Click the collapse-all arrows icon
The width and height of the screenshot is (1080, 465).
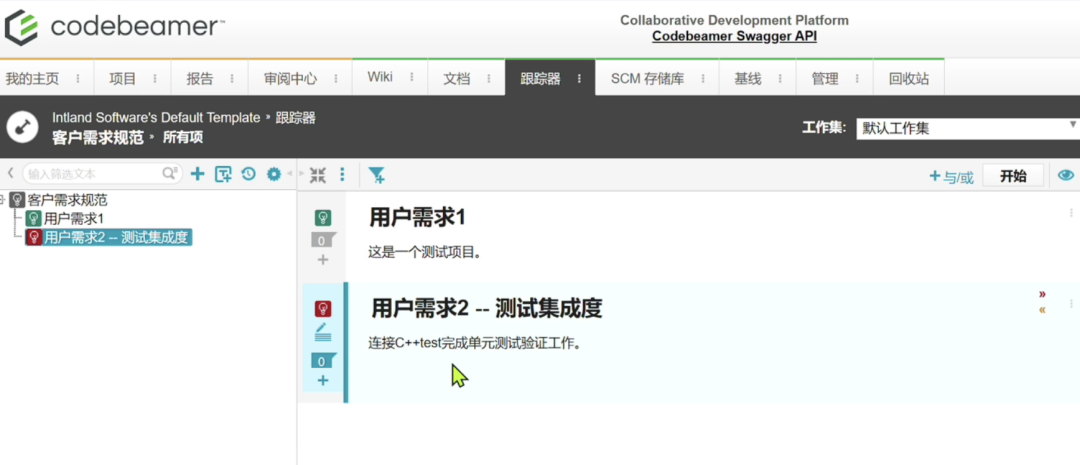[318, 175]
